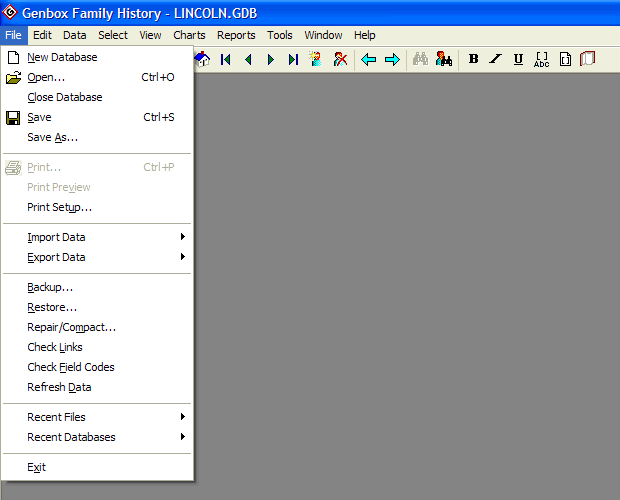Click the add new person icon
The image size is (620, 500).
(x=317, y=60)
